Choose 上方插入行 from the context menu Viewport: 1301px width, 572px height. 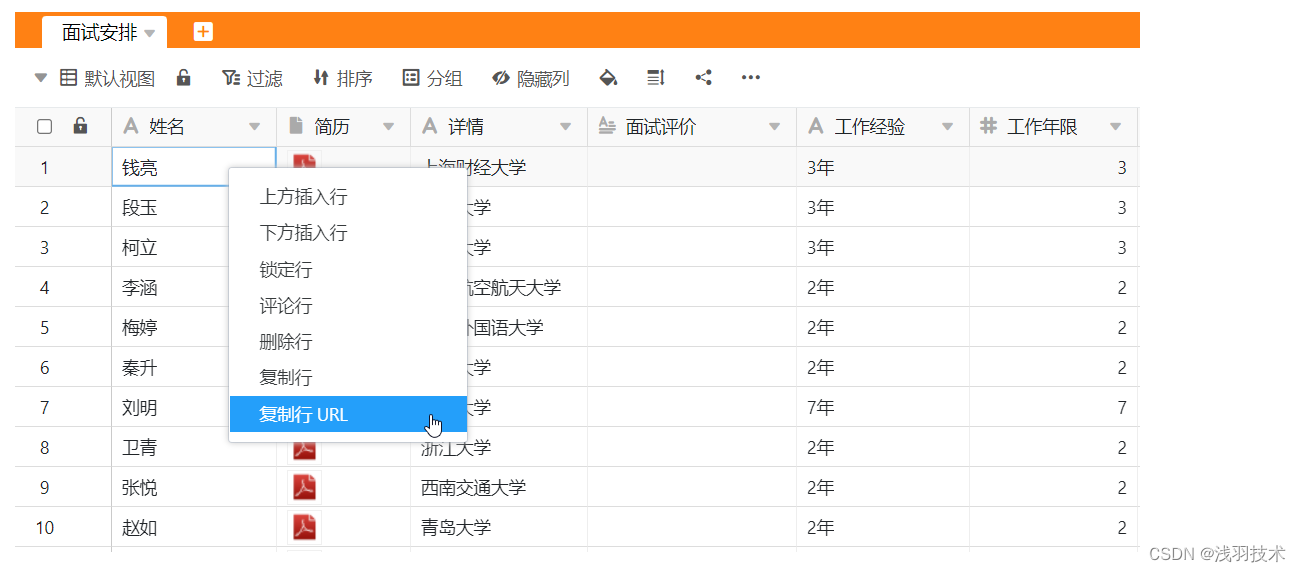click(348, 197)
